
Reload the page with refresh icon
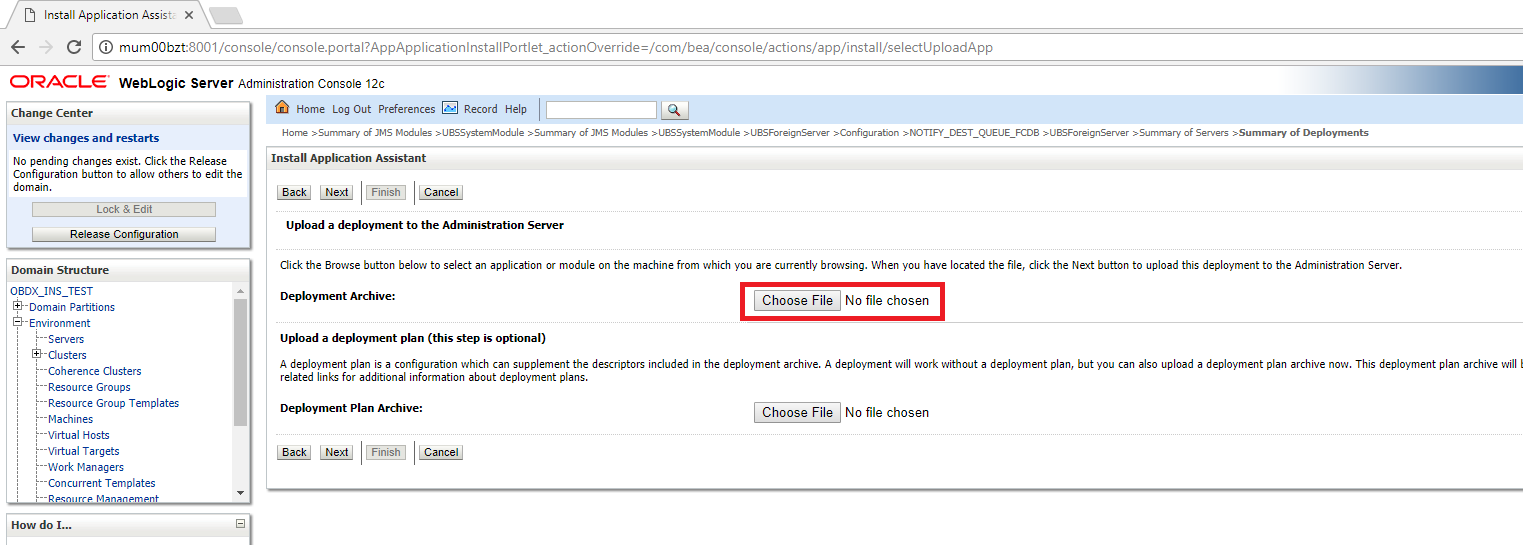tap(74, 47)
